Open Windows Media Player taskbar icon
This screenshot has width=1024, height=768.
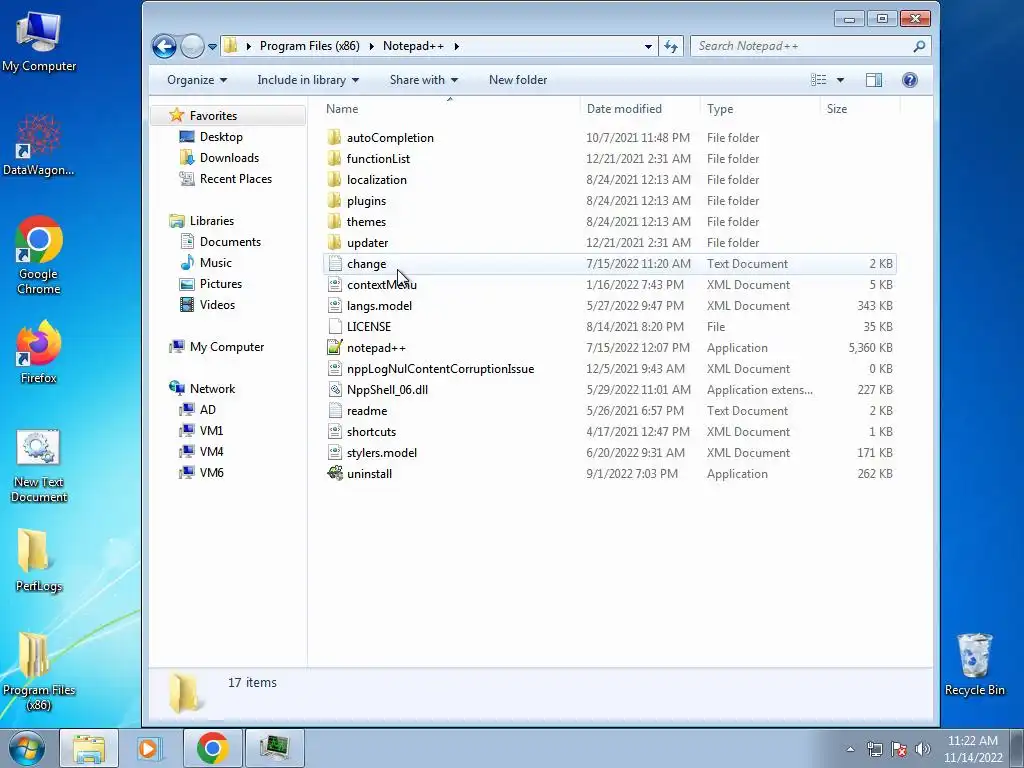150,748
